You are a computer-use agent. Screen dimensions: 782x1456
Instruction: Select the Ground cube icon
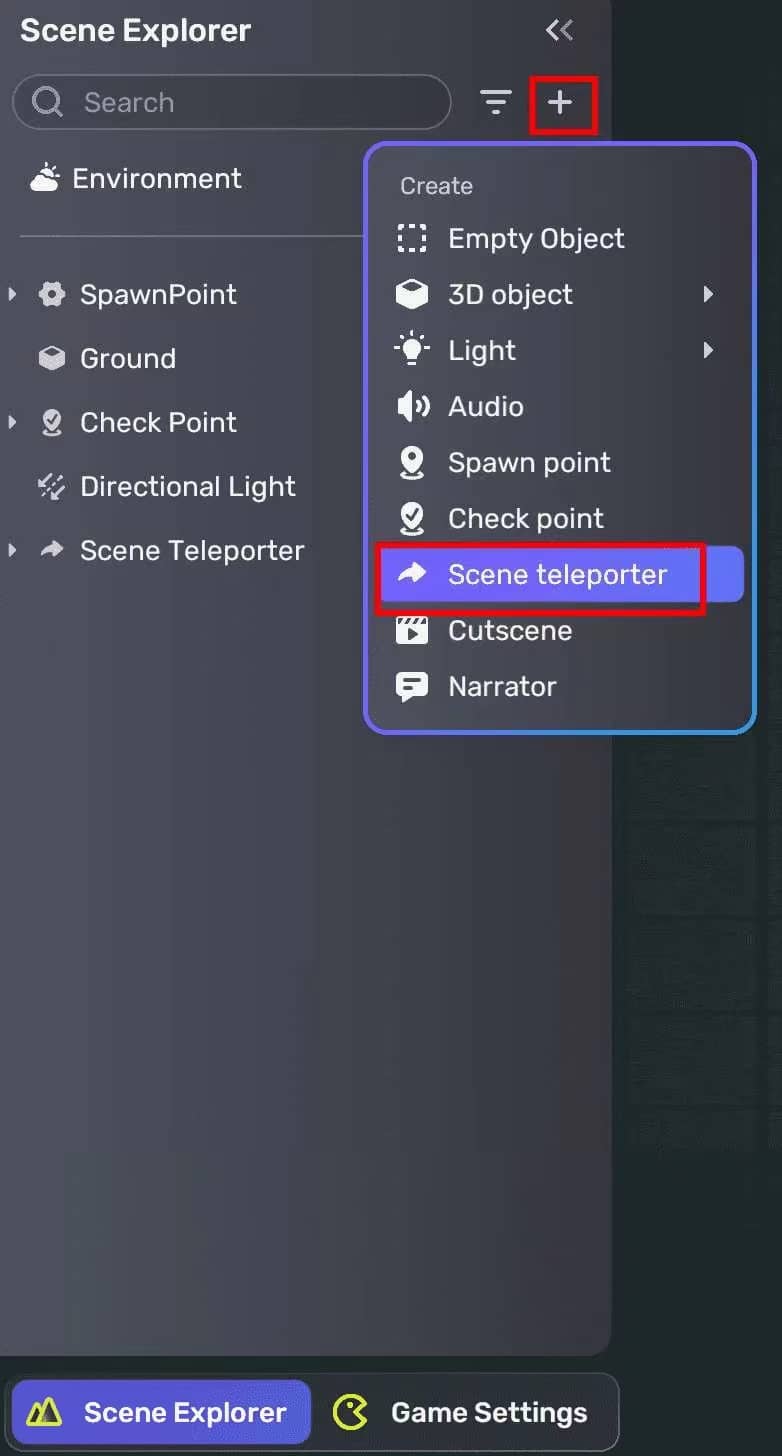tap(51, 358)
